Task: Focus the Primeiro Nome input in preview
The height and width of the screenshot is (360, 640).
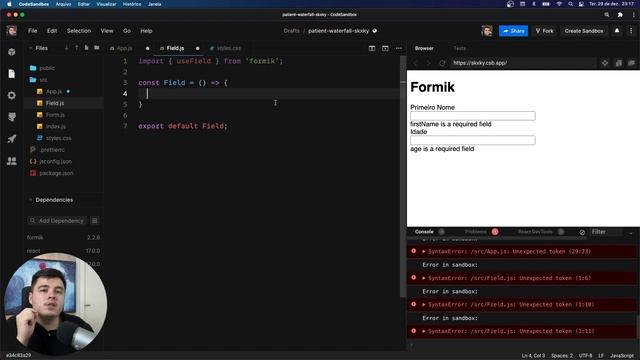Action: click(x=473, y=116)
